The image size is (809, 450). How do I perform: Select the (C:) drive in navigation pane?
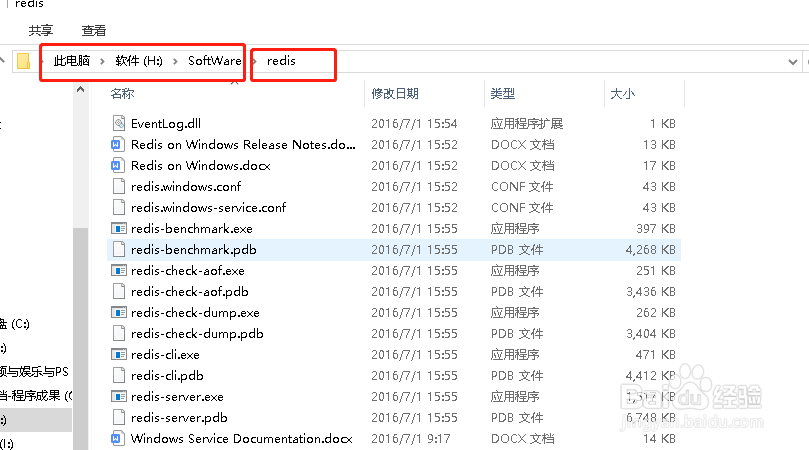click(x=15, y=324)
